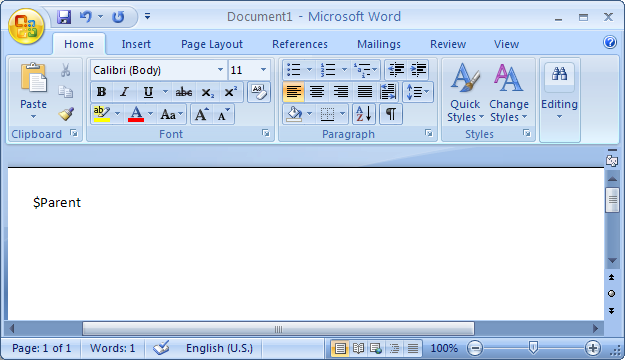Select Browse Object circle button
This screenshot has height=360, width=625.
[x=611, y=294]
